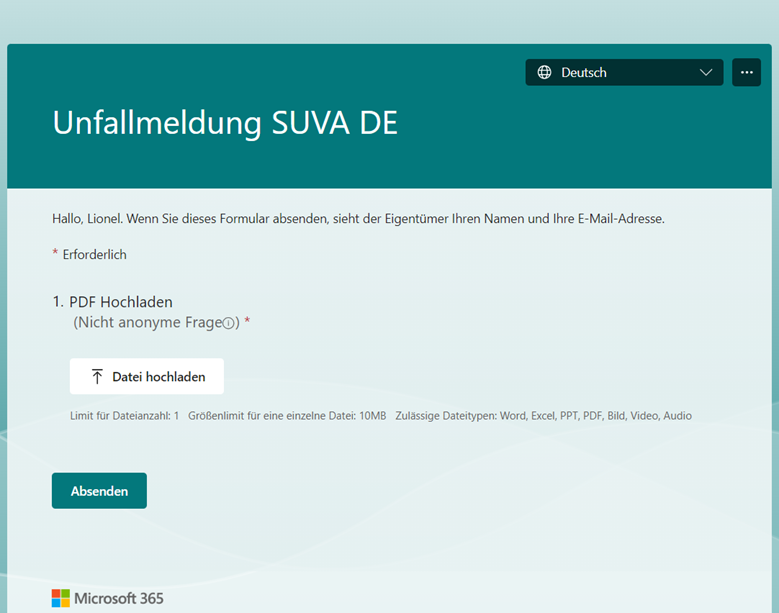Click the upload arrow icon
This screenshot has width=779, height=613.
pyautogui.click(x=97, y=377)
